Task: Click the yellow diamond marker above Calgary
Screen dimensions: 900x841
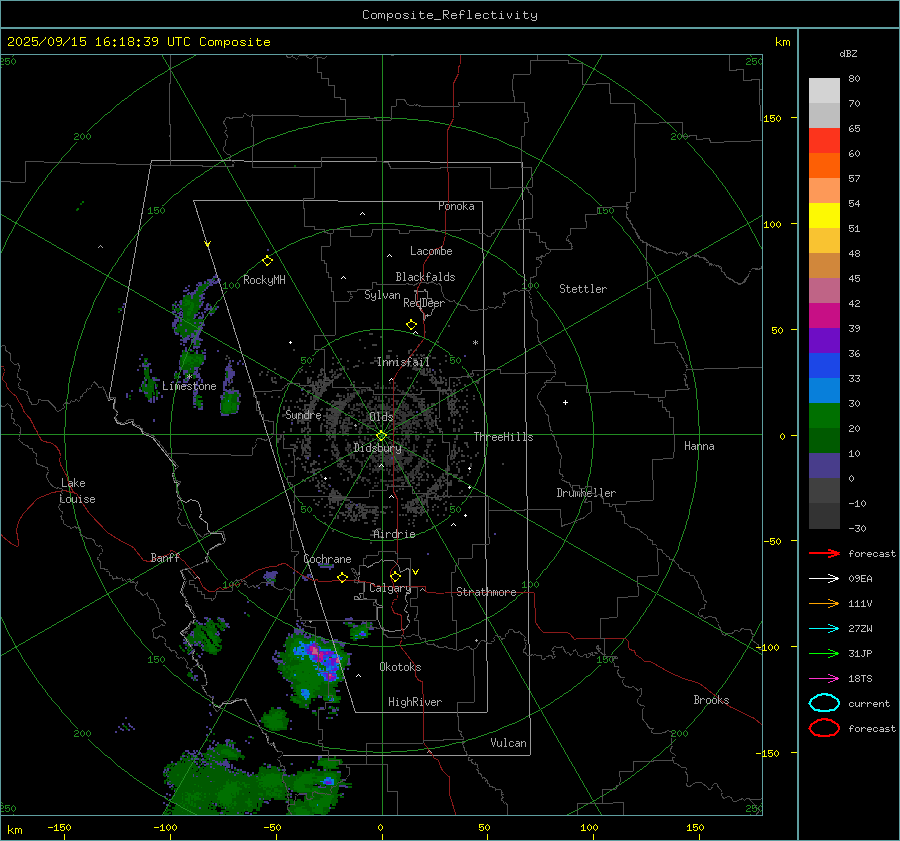Action: pyautogui.click(x=395, y=576)
